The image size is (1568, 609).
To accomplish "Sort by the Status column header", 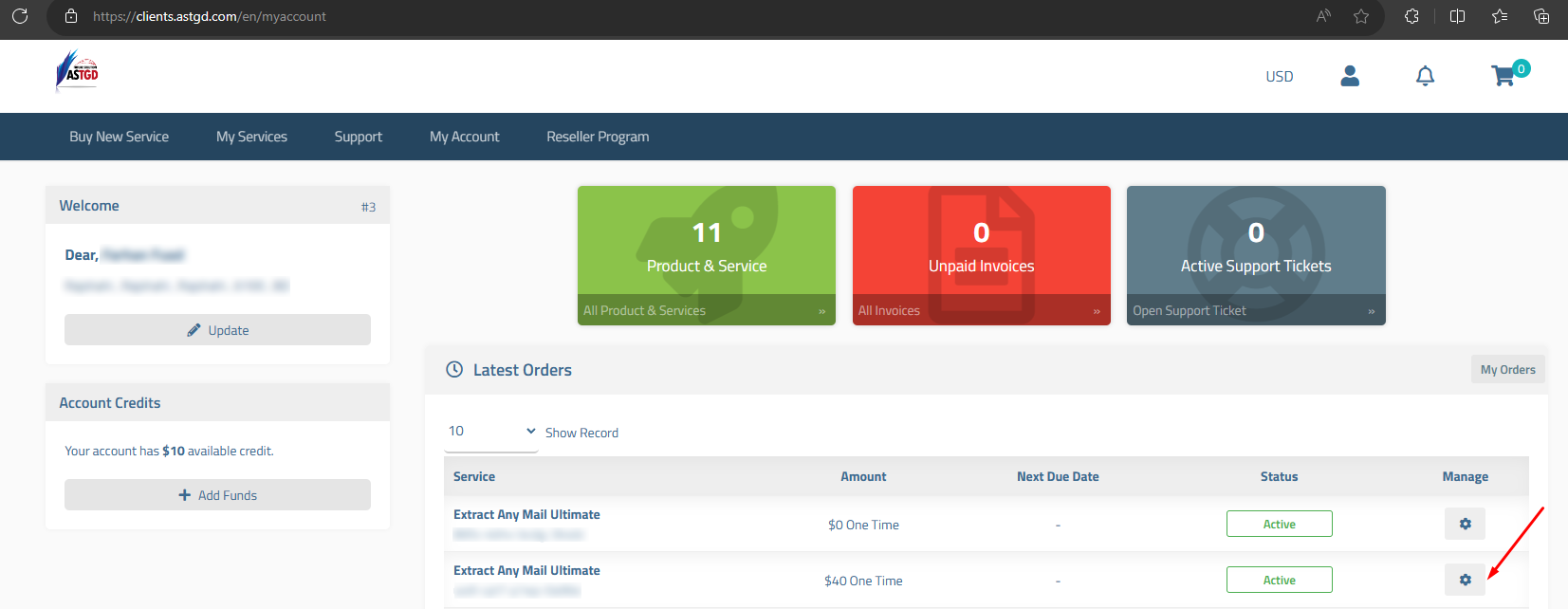I will 1279,477.
